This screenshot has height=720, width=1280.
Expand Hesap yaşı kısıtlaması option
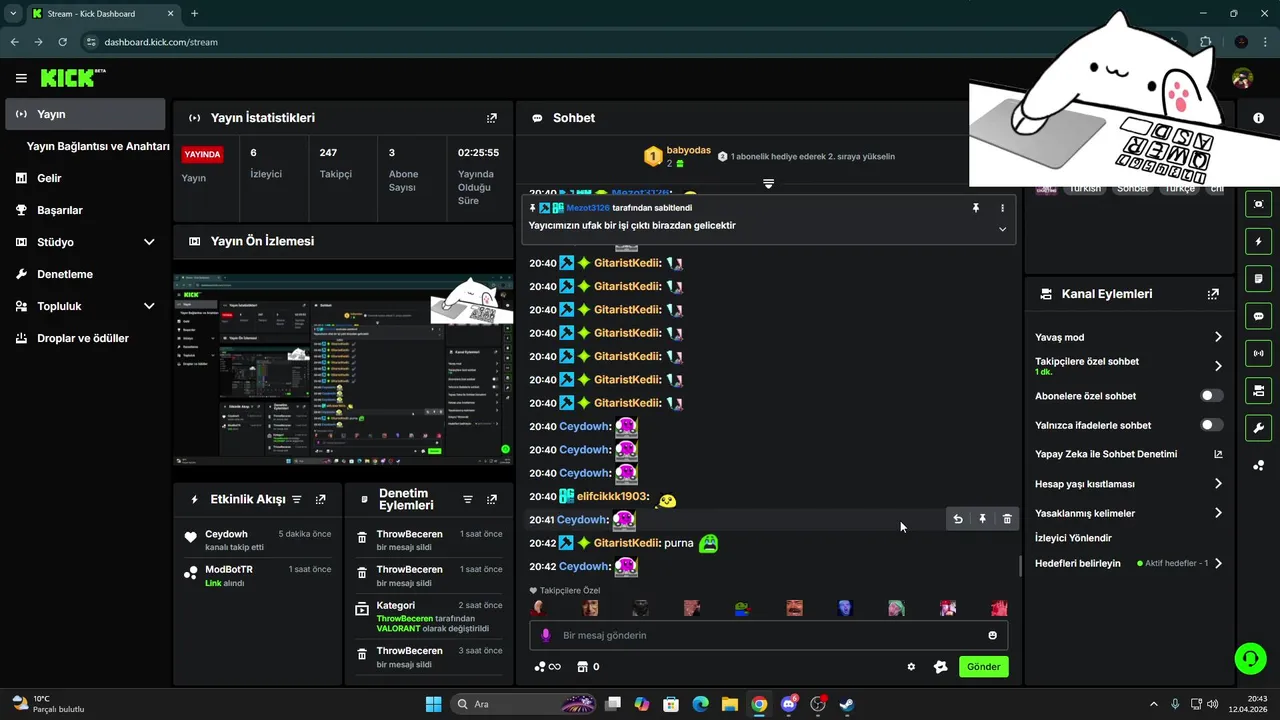(x=1217, y=484)
